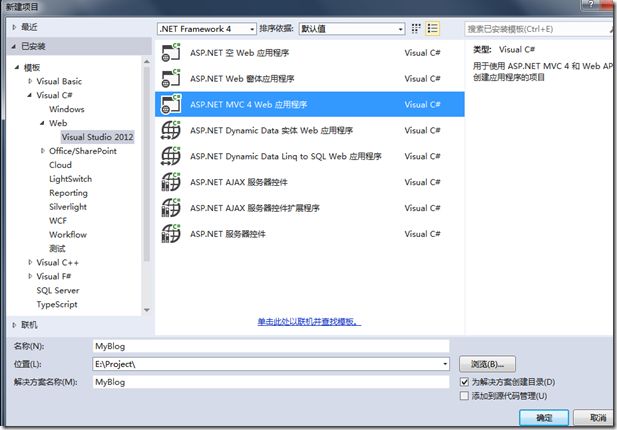Image resolution: width=617 pixels, height=430 pixels.
Task: Select the Cloud template category
Action: pyautogui.click(x=60, y=165)
